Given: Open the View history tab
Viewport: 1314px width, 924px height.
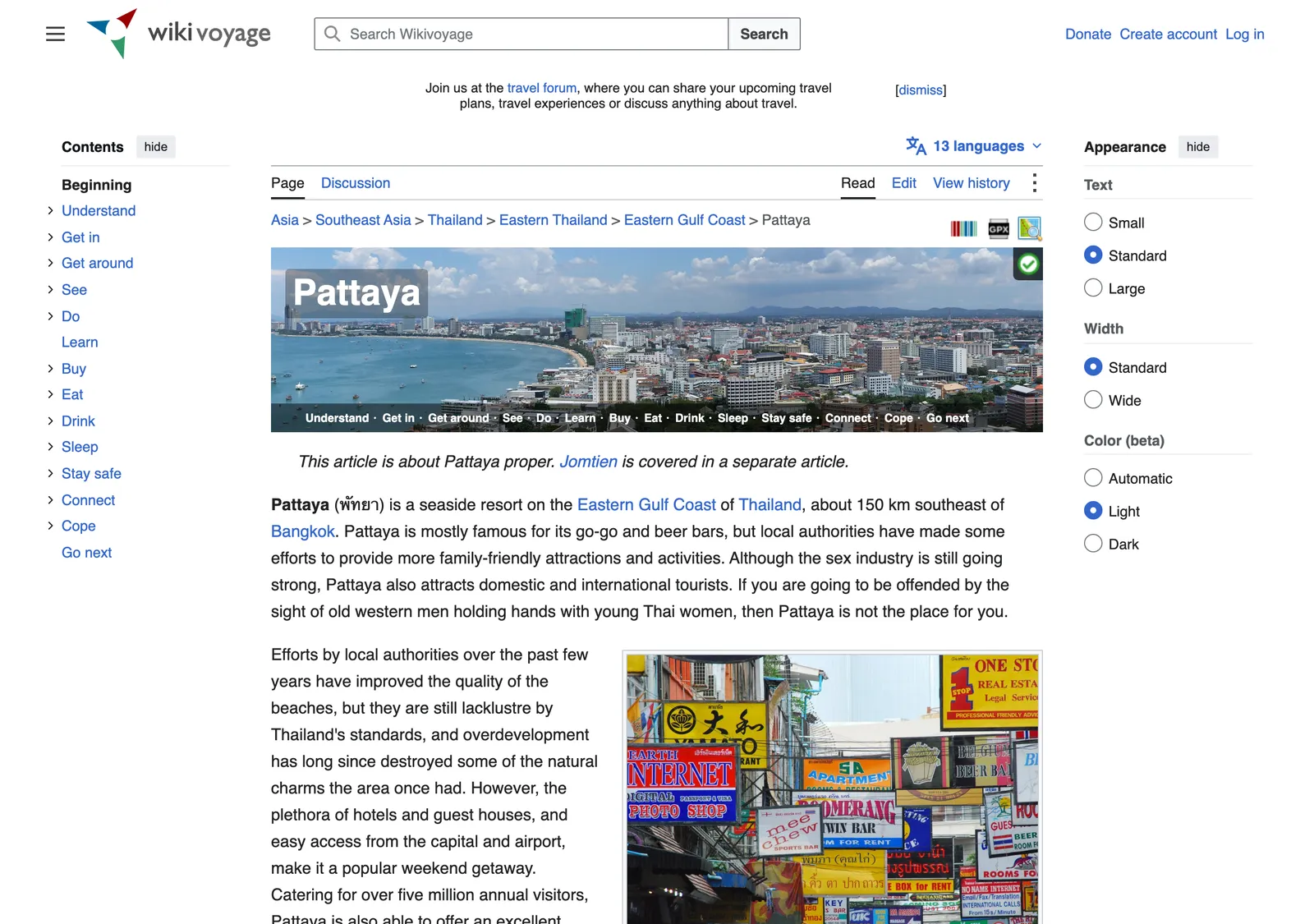Looking at the screenshot, I should (x=972, y=183).
